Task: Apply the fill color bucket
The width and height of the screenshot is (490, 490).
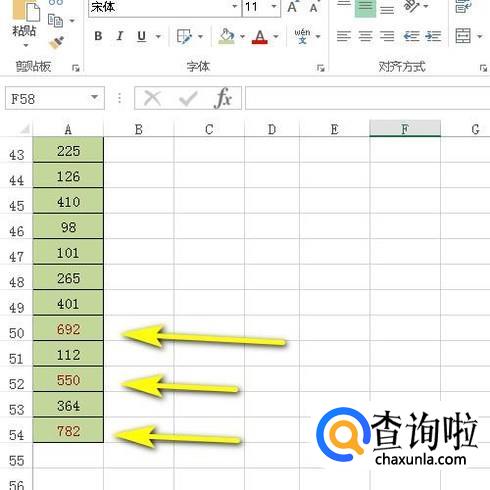Action: tap(226, 36)
